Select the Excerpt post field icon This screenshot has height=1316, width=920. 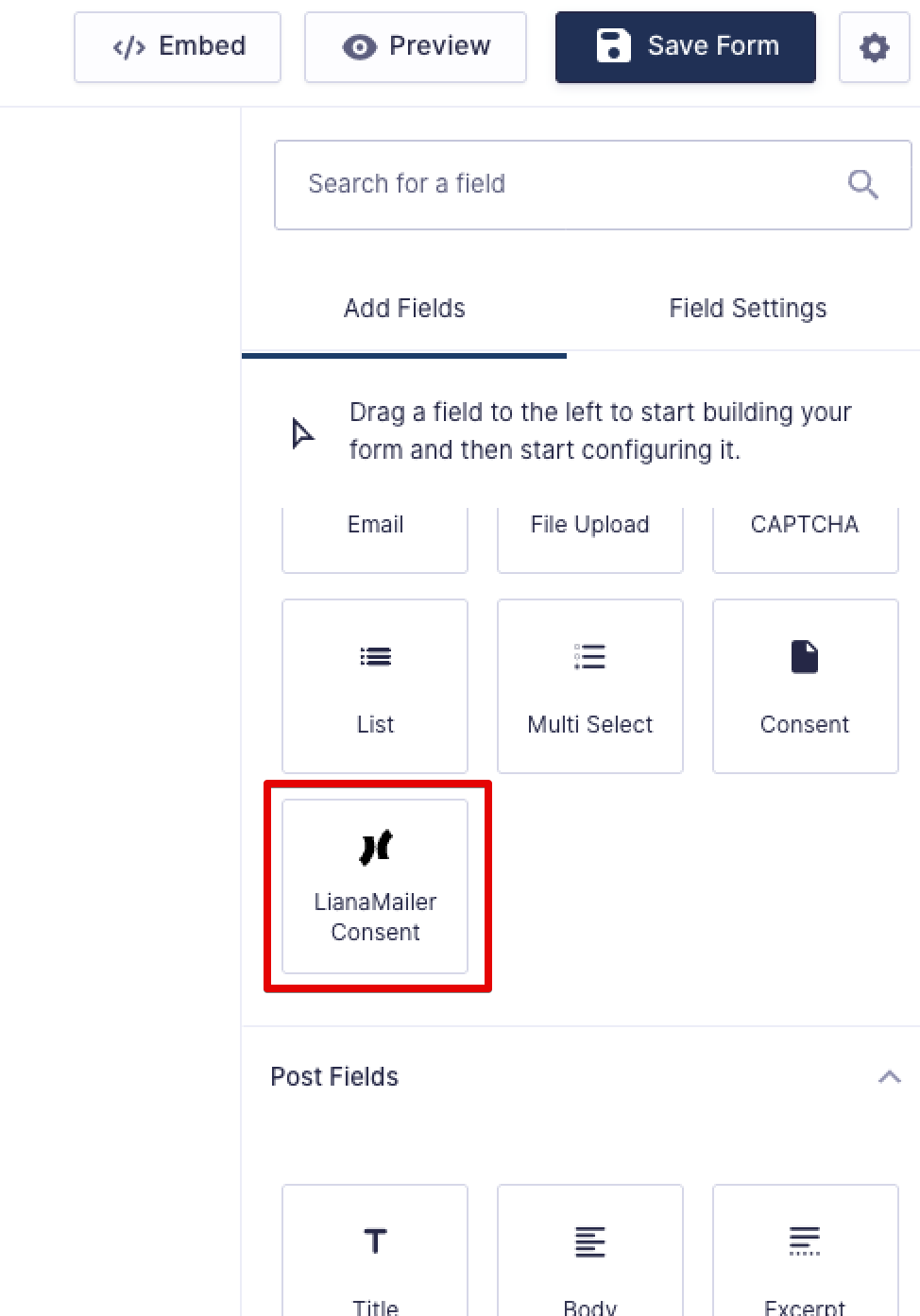(805, 1241)
